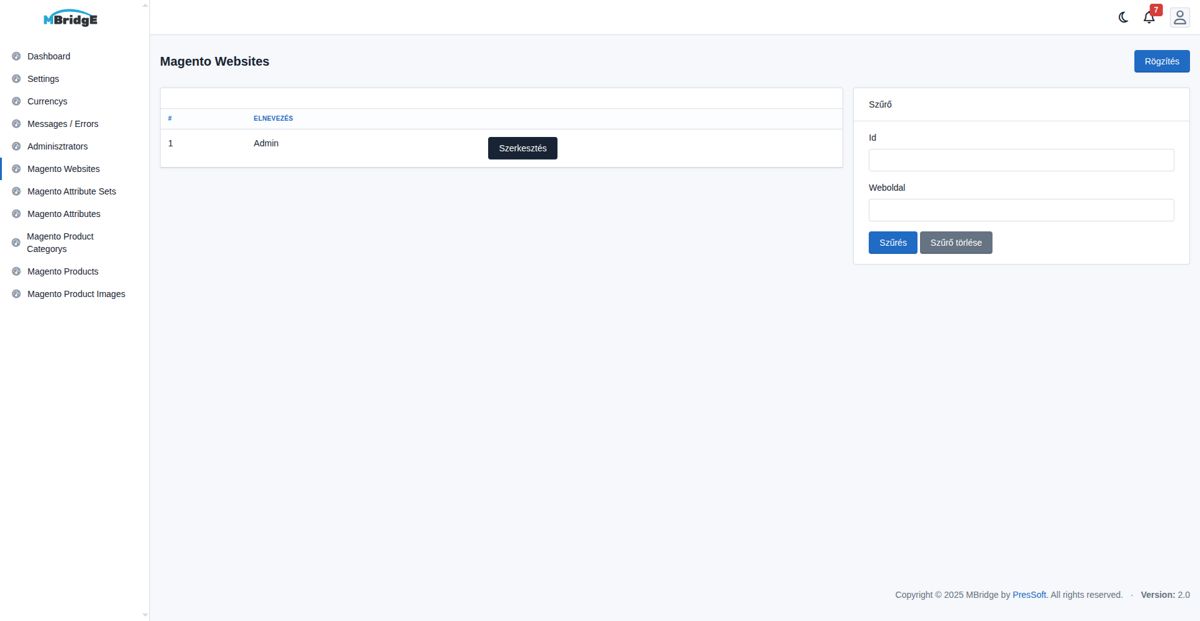Click the icon beside Magento Products
The height and width of the screenshot is (621, 1200).
click(x=16, y=271)
